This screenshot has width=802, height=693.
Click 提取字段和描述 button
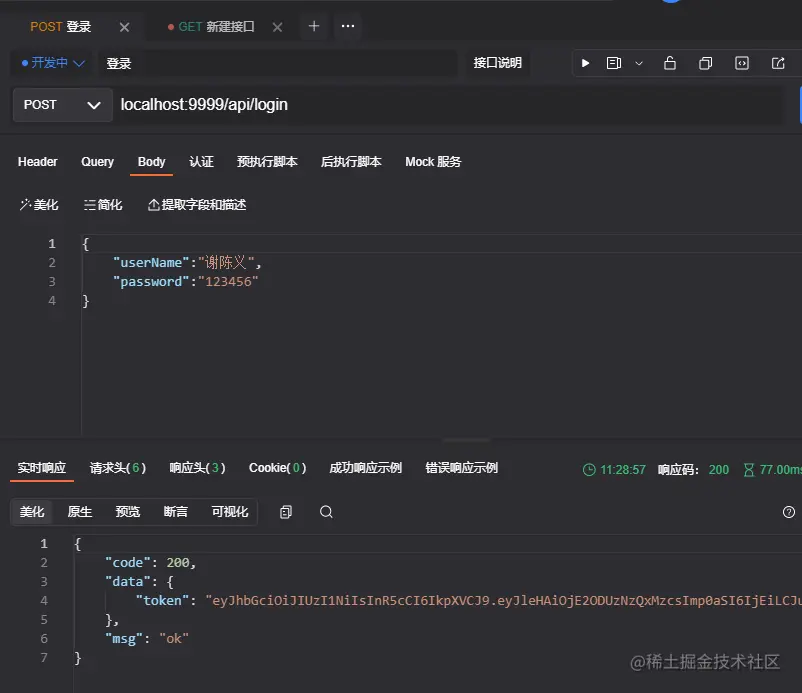(x=197, y=205)
